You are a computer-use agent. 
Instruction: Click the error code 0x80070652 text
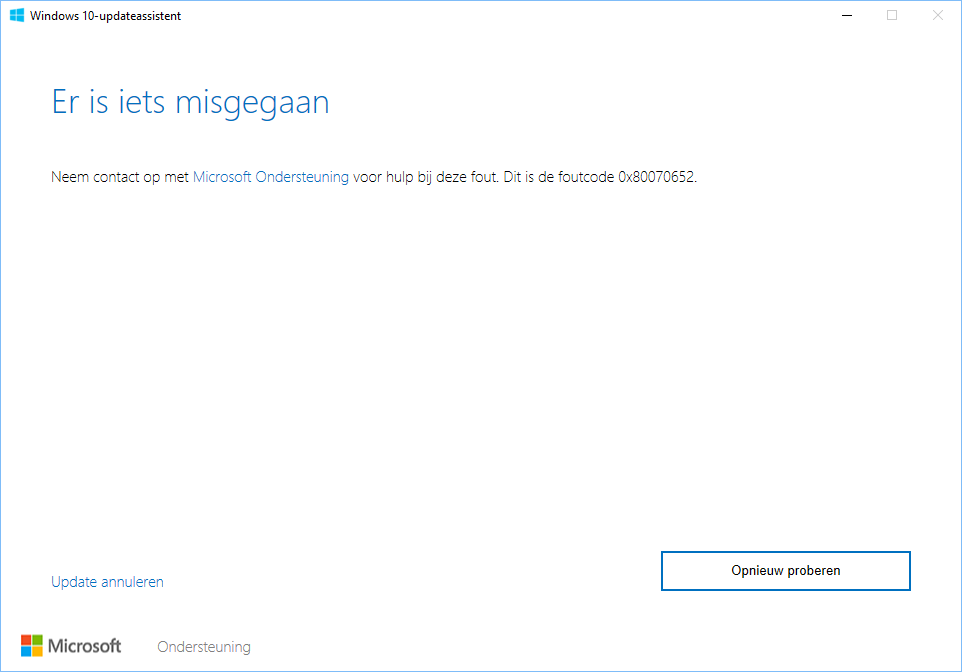click(x=656, y=177)
